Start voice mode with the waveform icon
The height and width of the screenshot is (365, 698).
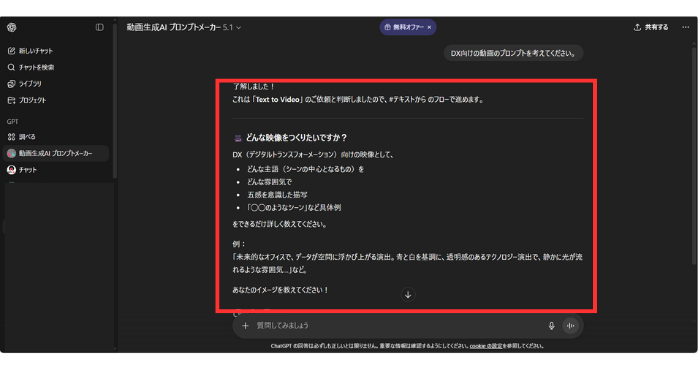point(570,326)
